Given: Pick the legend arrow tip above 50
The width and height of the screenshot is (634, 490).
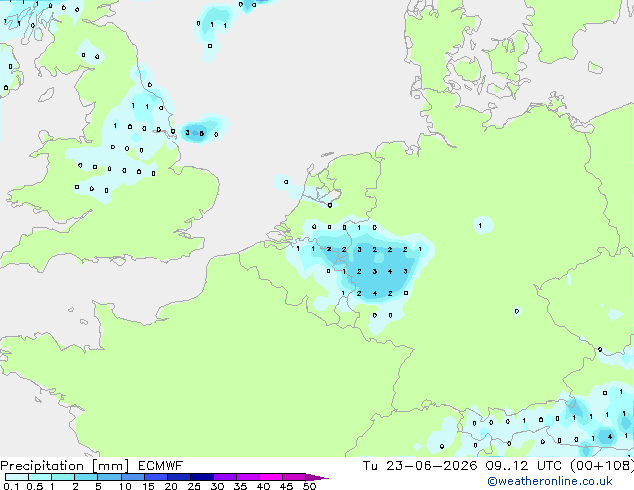Looking at the screenshot, I should (x=317, y=477).
